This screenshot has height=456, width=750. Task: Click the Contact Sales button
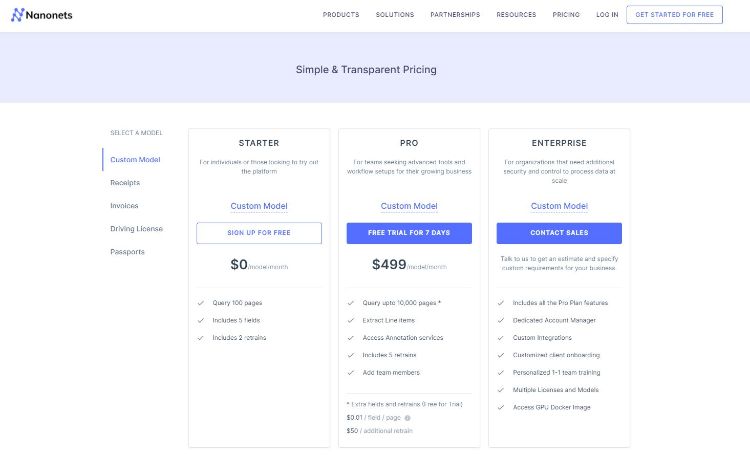tap(559, 233)
